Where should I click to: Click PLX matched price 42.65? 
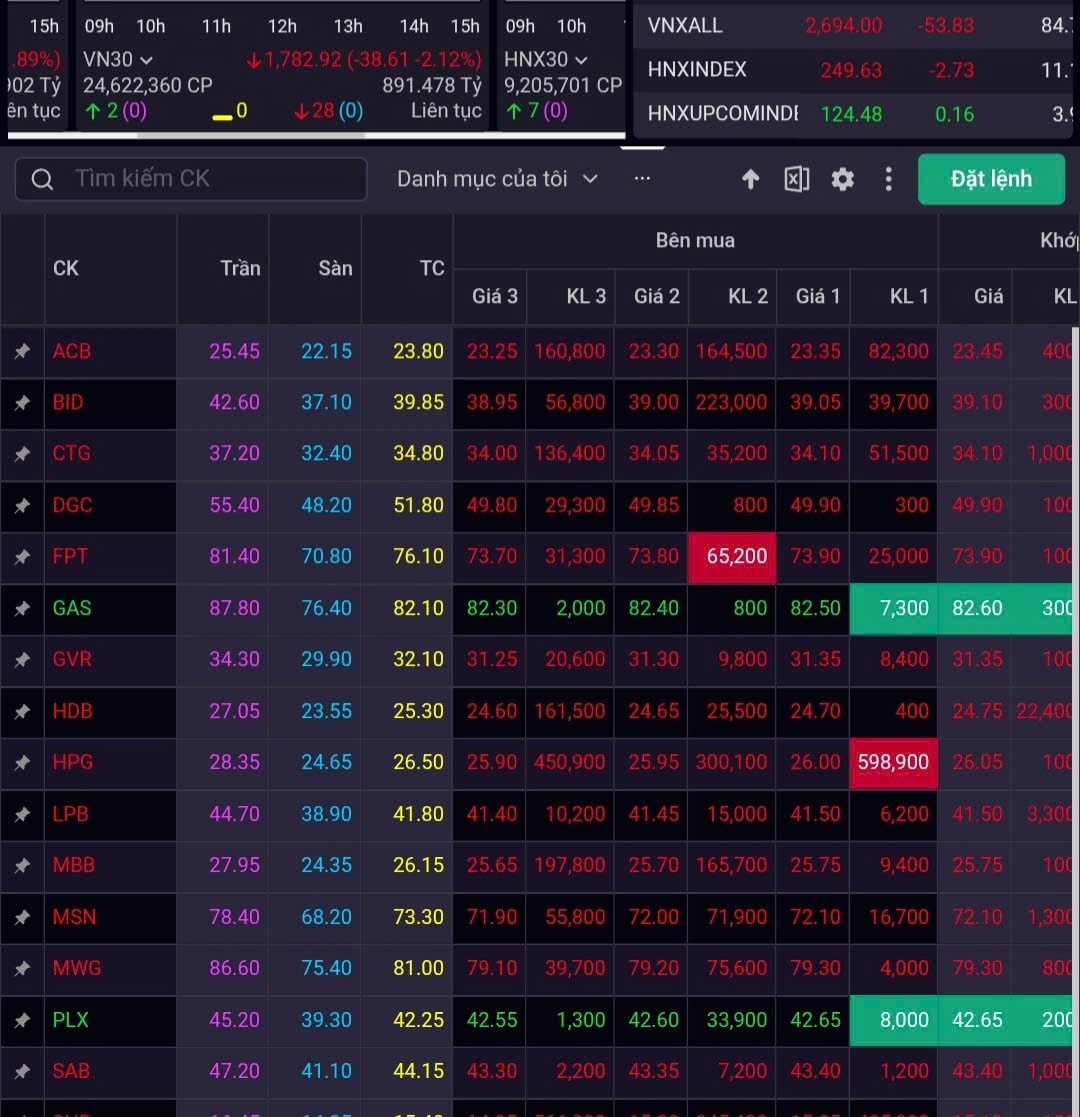977,1020
